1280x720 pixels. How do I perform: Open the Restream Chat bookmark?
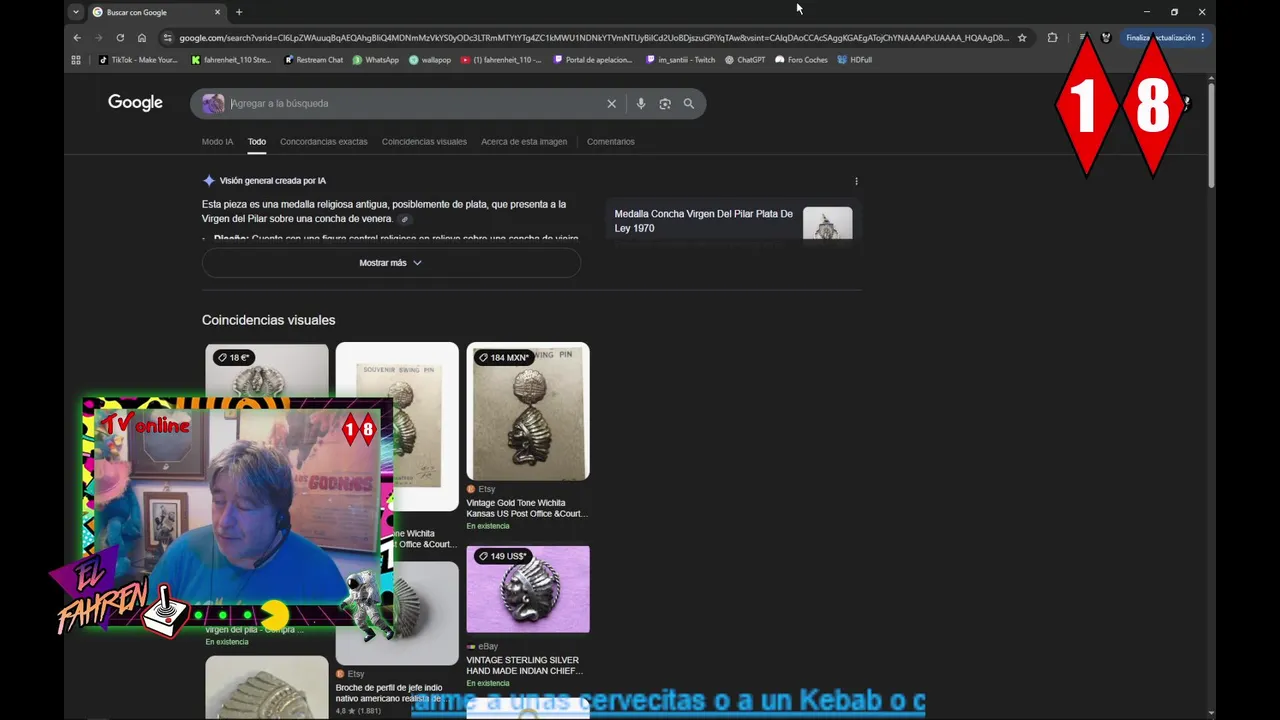click(314, 60)
